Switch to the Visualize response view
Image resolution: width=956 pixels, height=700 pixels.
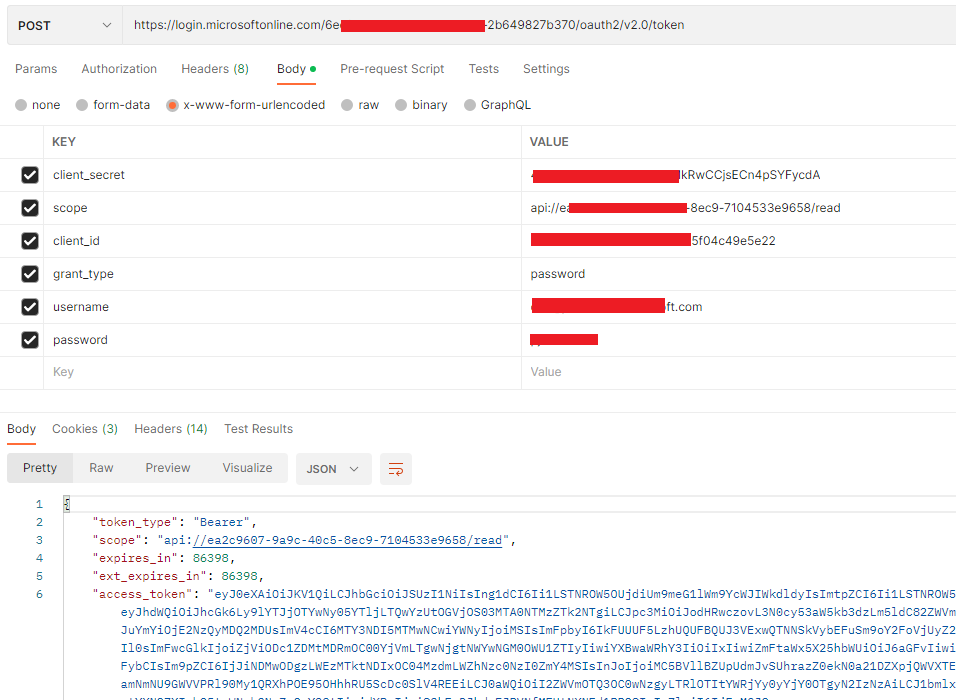(x=247, y=467)
